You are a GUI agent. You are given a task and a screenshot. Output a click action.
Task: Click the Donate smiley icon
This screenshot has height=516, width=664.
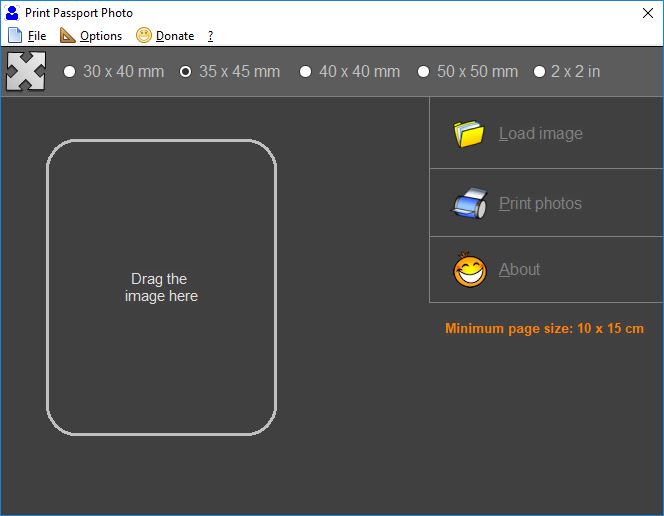pyautogui.click(x=144, y=35)
